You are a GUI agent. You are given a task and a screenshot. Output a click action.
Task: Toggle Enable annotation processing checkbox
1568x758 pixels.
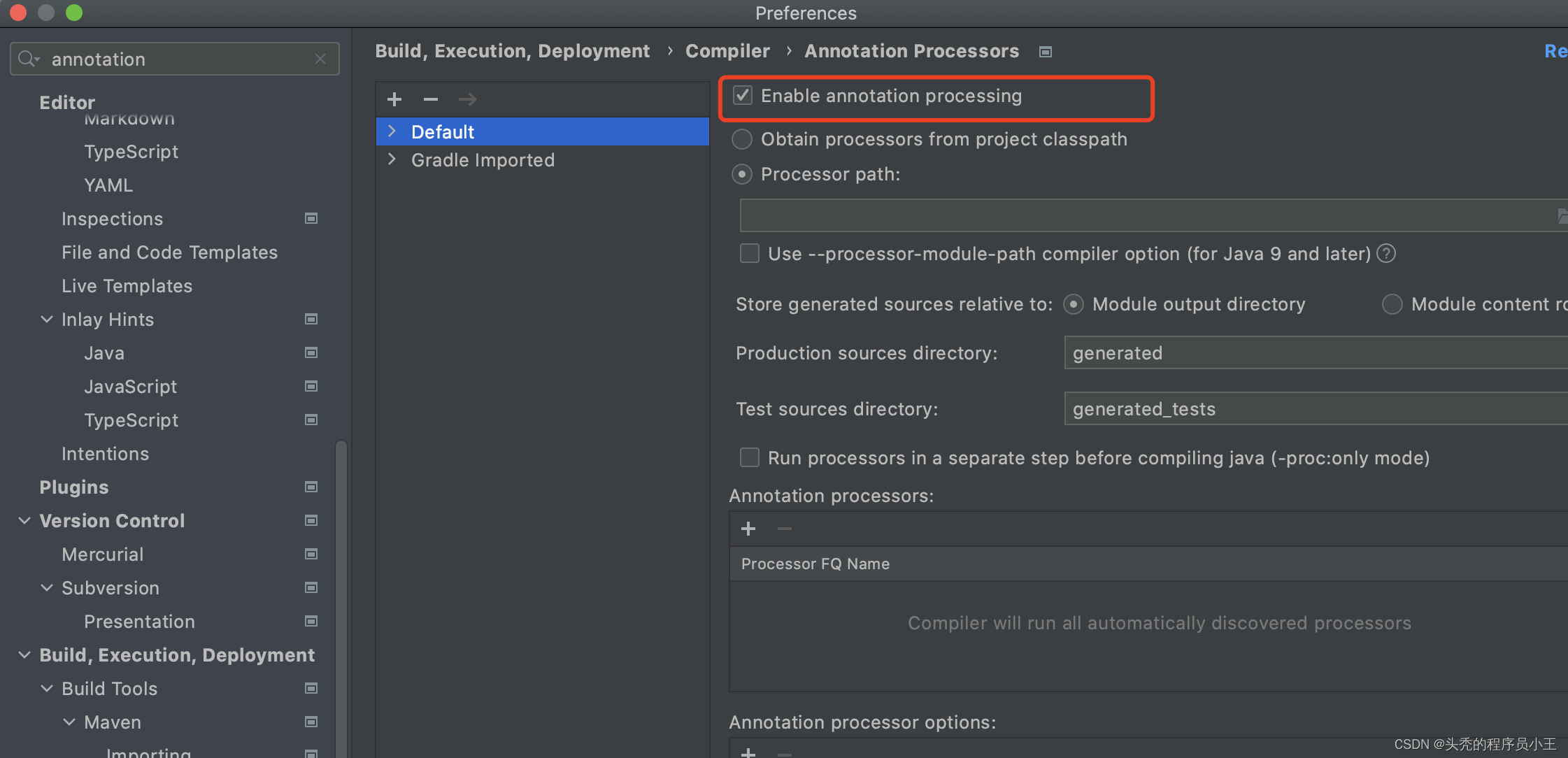743,95
